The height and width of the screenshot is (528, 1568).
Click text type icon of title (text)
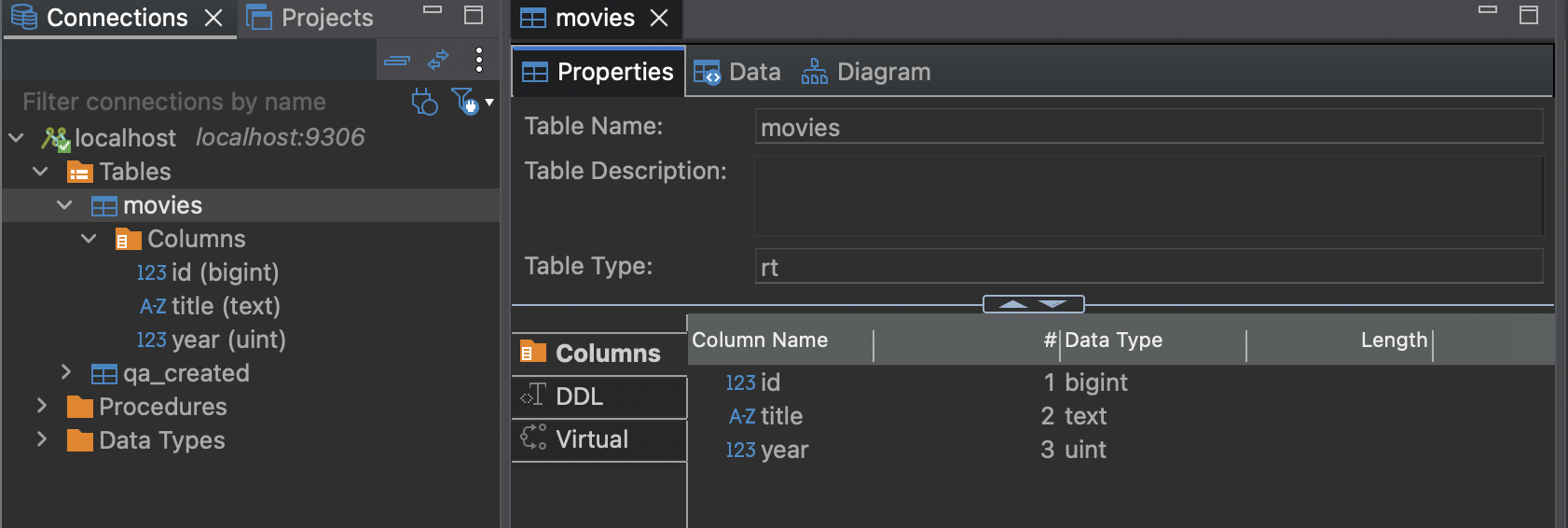pos(153,307)
